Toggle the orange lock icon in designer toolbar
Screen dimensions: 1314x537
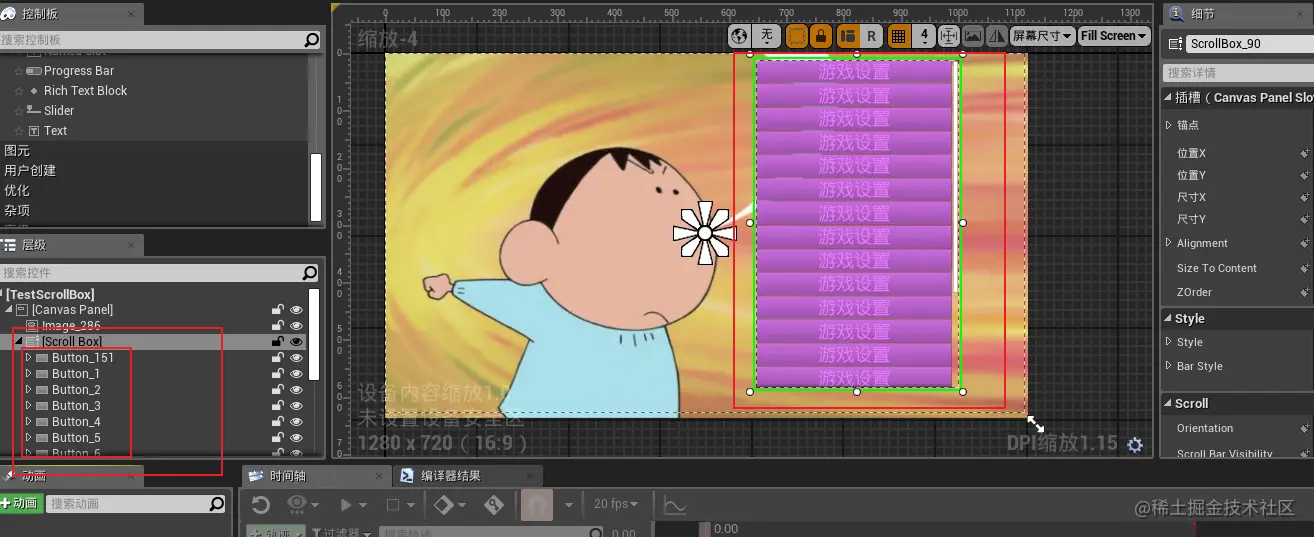pos(820,36)
